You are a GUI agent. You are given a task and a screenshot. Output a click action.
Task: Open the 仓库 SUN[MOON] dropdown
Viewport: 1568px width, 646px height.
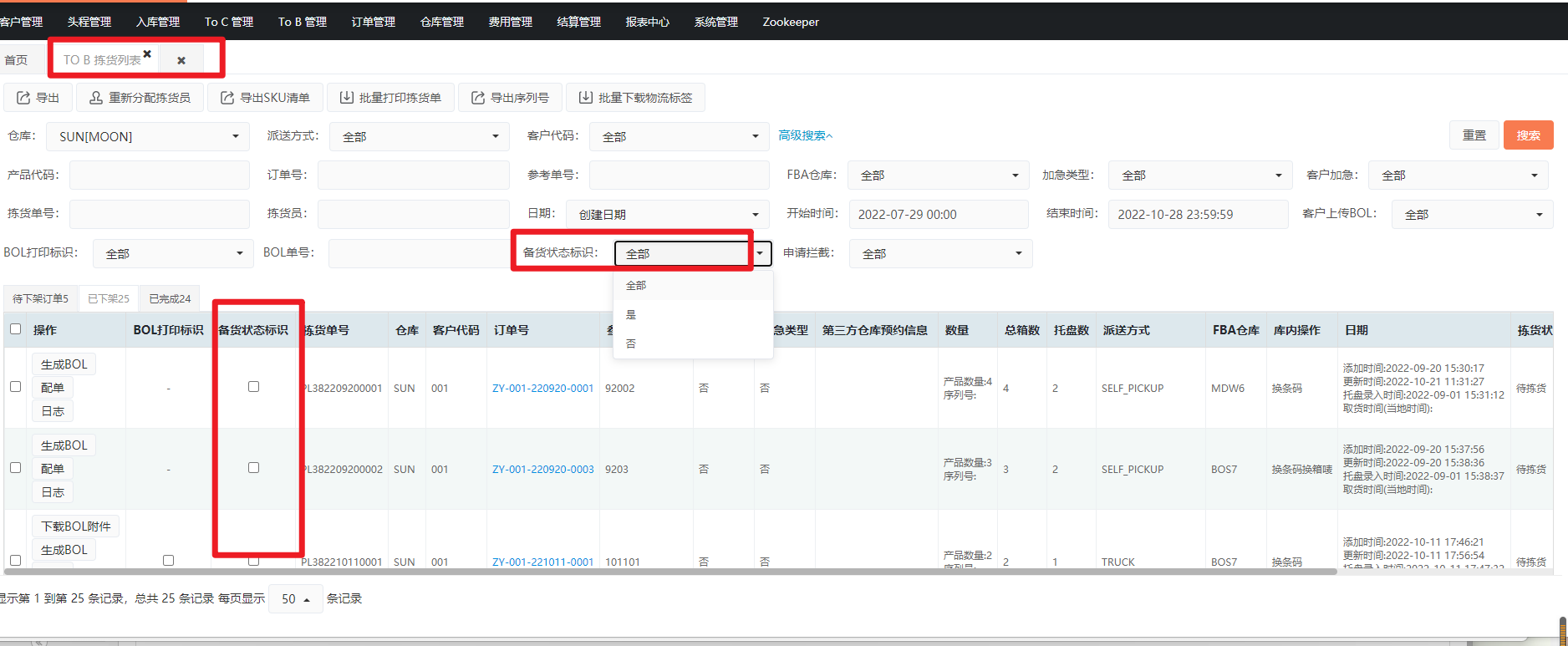pos(148,136)
